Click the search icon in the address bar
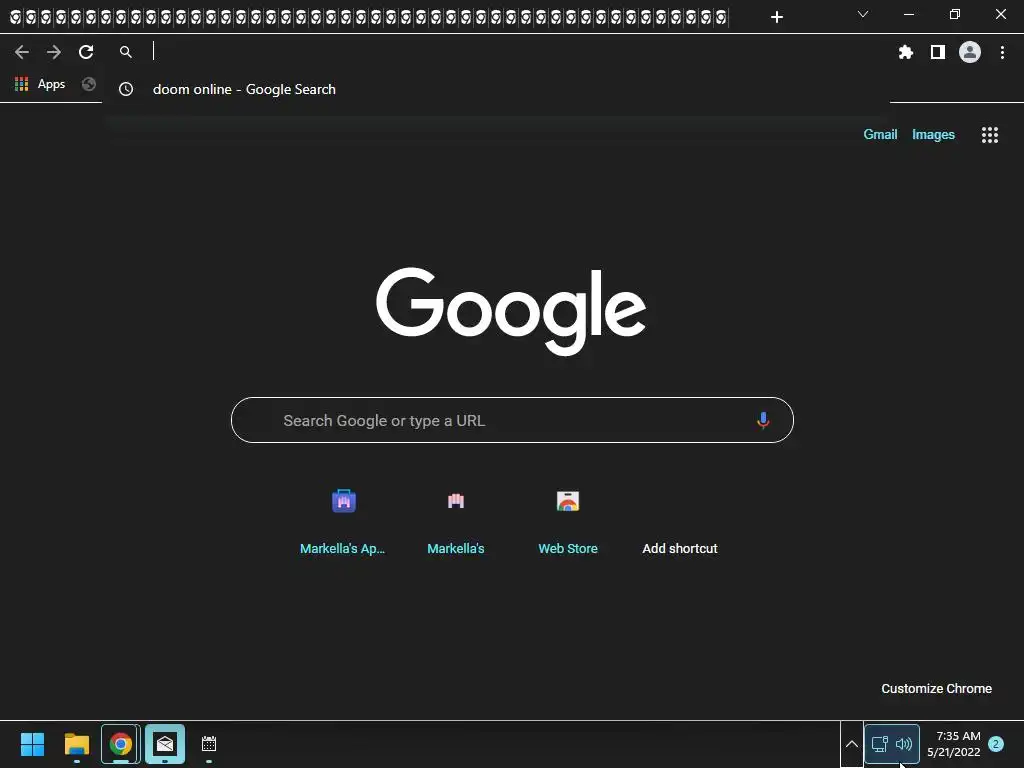Screen dimensions: 1024x768 tap(126, 52)
